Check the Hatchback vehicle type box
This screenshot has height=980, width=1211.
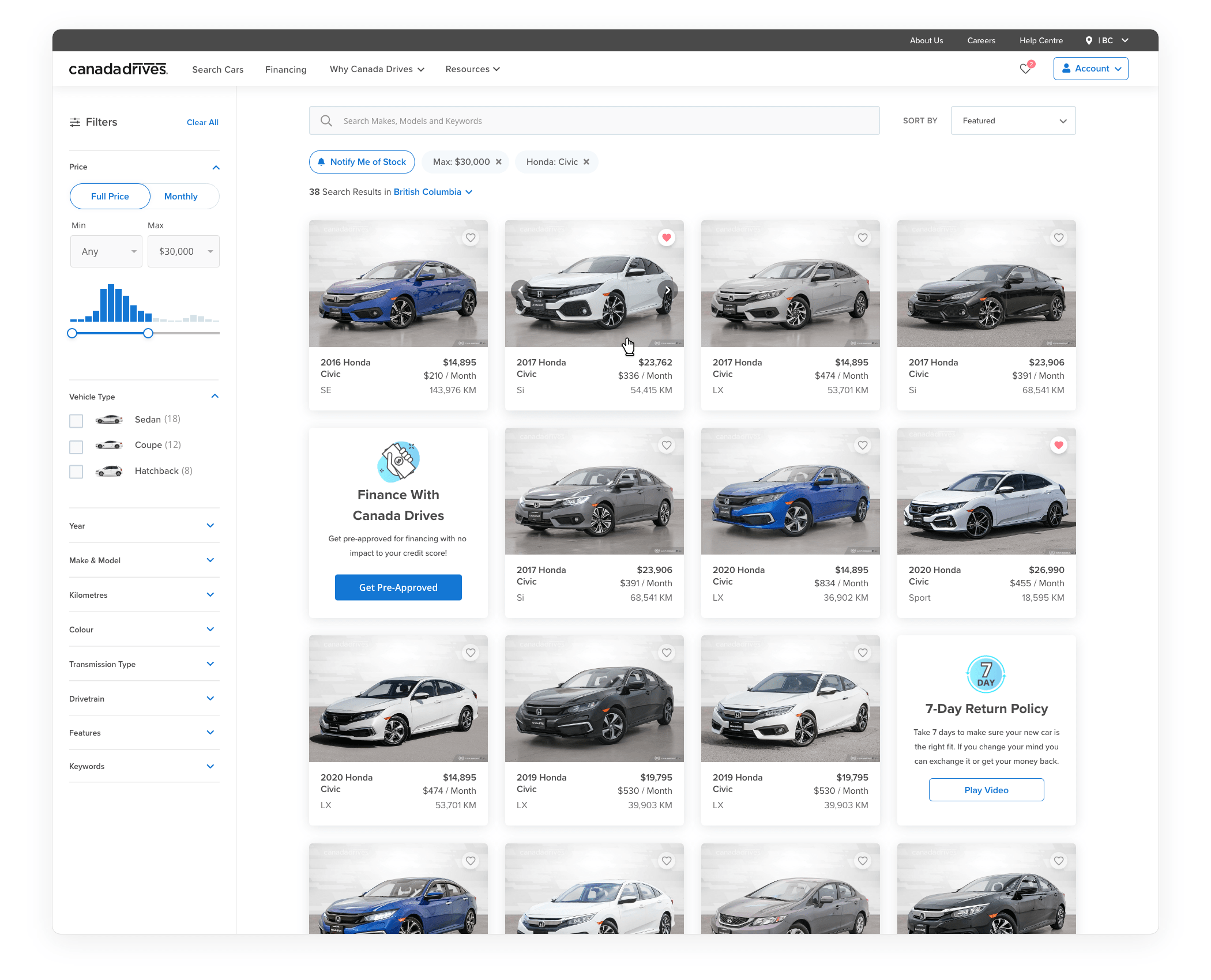click(76, 472)
